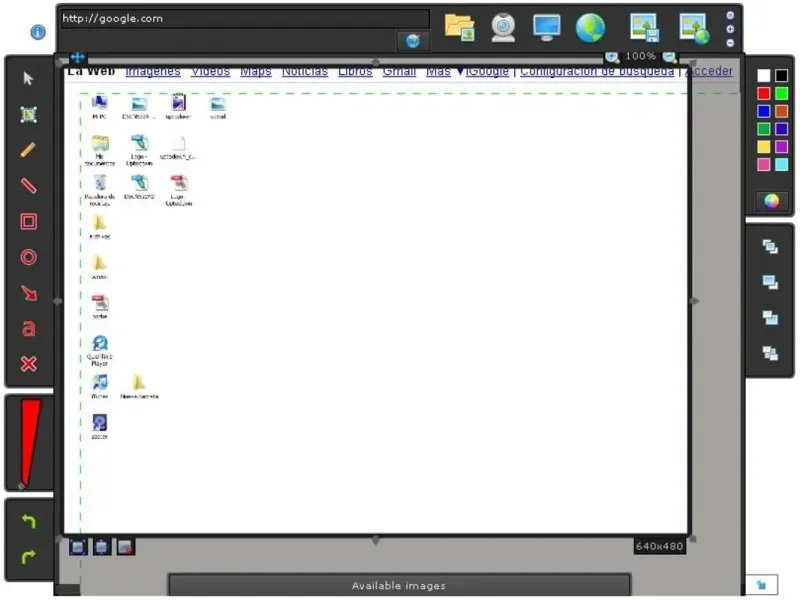Click globe go button beside URL field
Viewport: 800px width, 600px height.
tap(413, 40)
